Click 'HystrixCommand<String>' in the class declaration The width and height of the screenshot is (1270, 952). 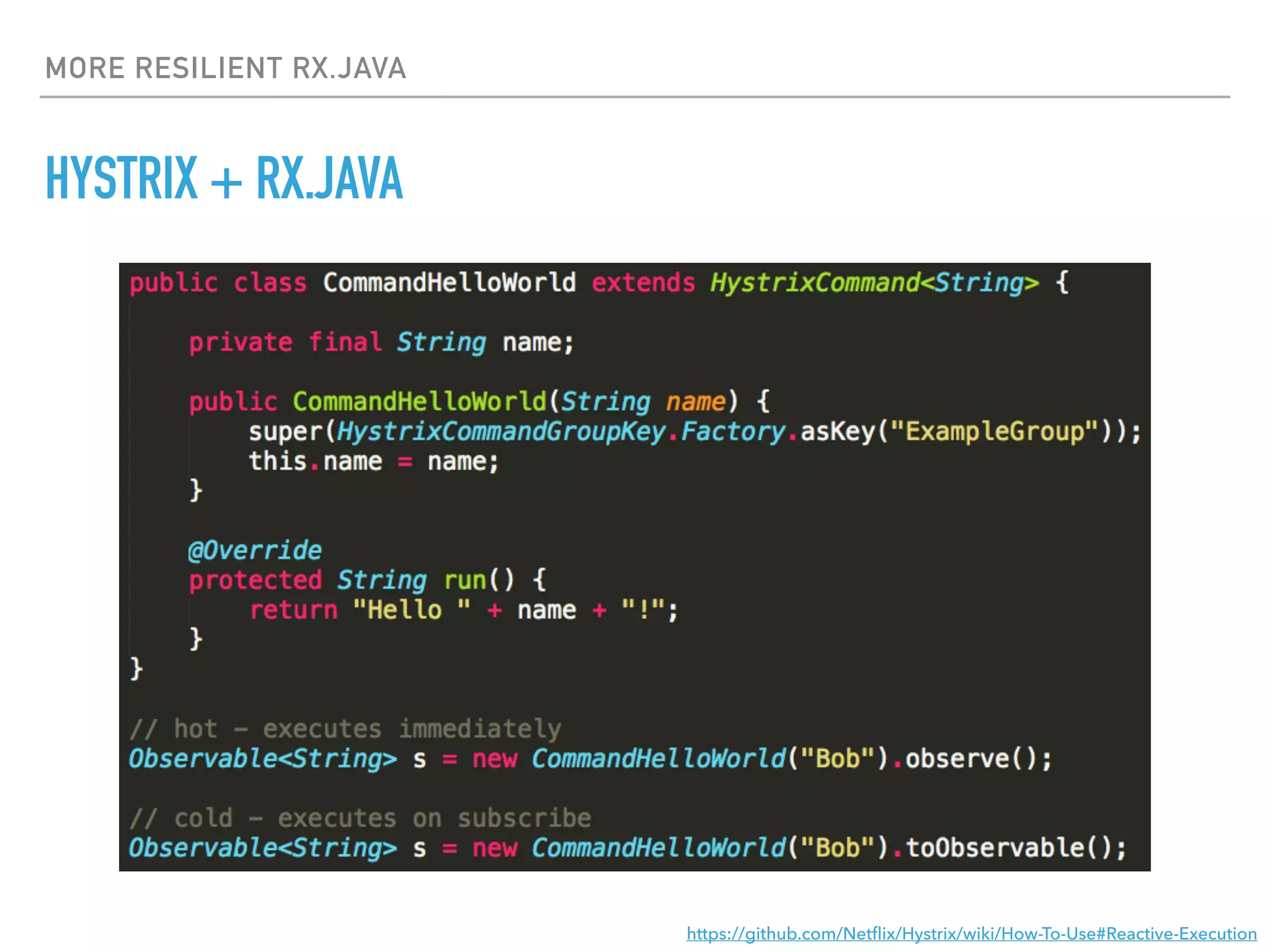[874, 283]
